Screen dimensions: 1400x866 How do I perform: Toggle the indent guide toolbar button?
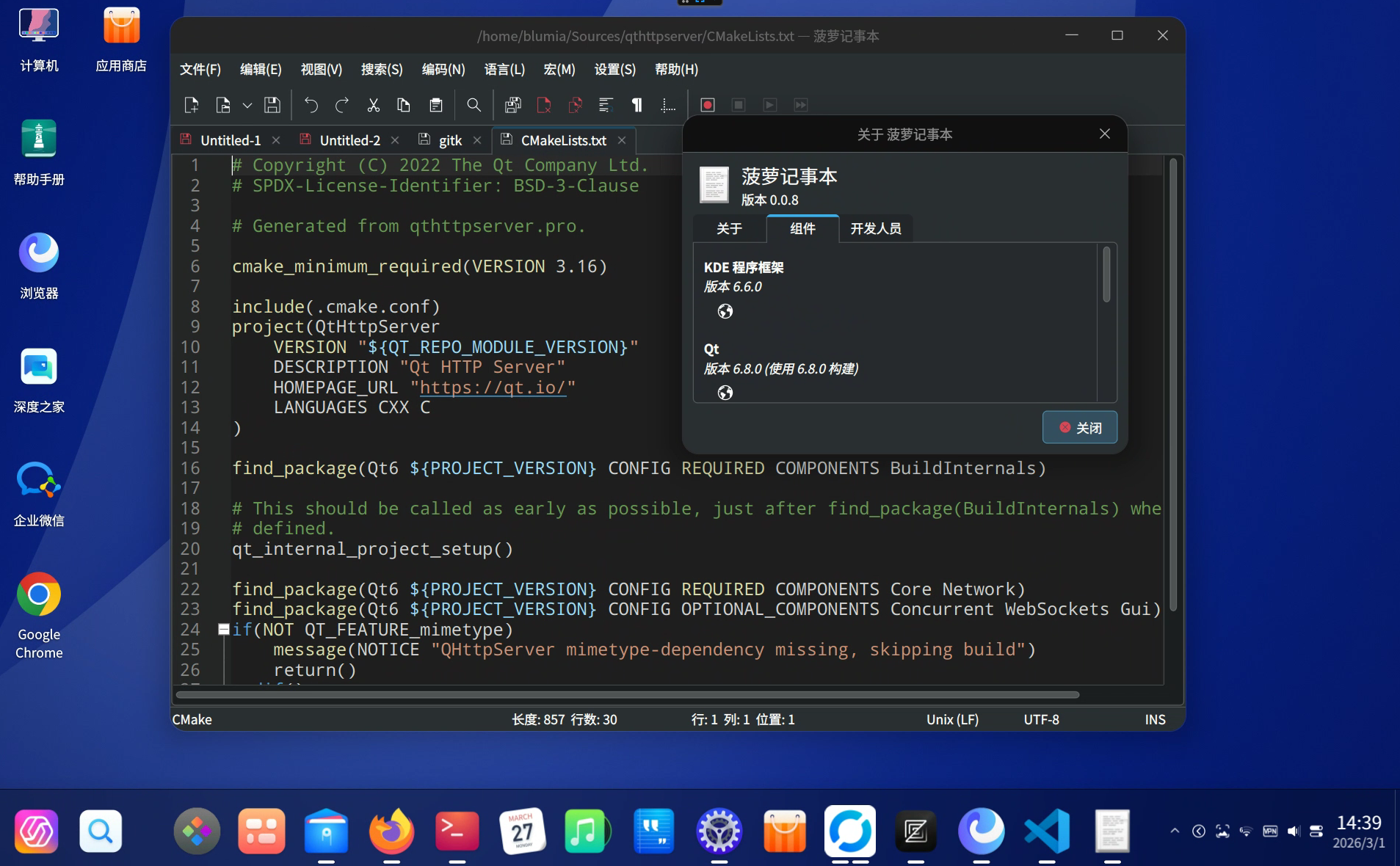tap(668, 105)
